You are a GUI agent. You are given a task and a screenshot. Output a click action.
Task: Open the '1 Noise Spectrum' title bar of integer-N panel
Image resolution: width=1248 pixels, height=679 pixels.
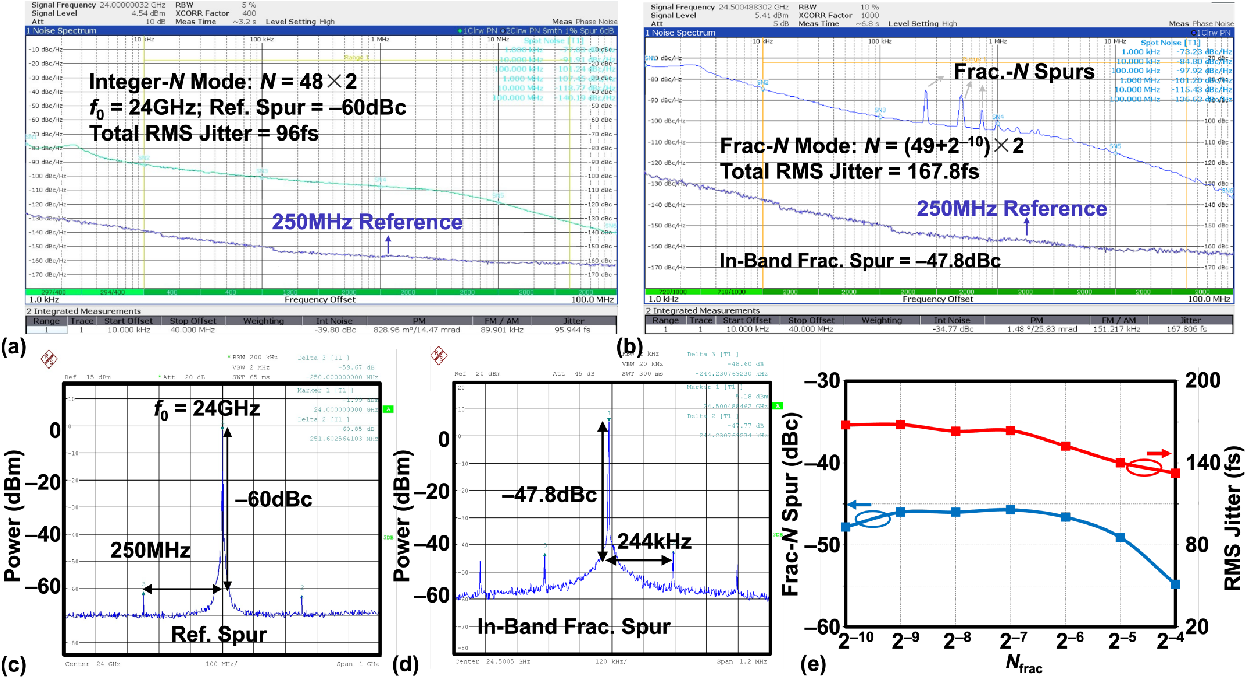tap(60, 32)
